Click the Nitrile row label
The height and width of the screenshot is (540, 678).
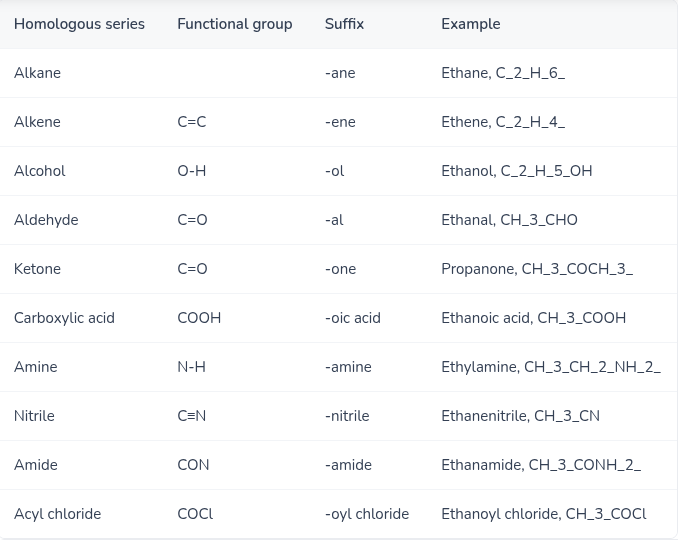[x=35, y=416]
